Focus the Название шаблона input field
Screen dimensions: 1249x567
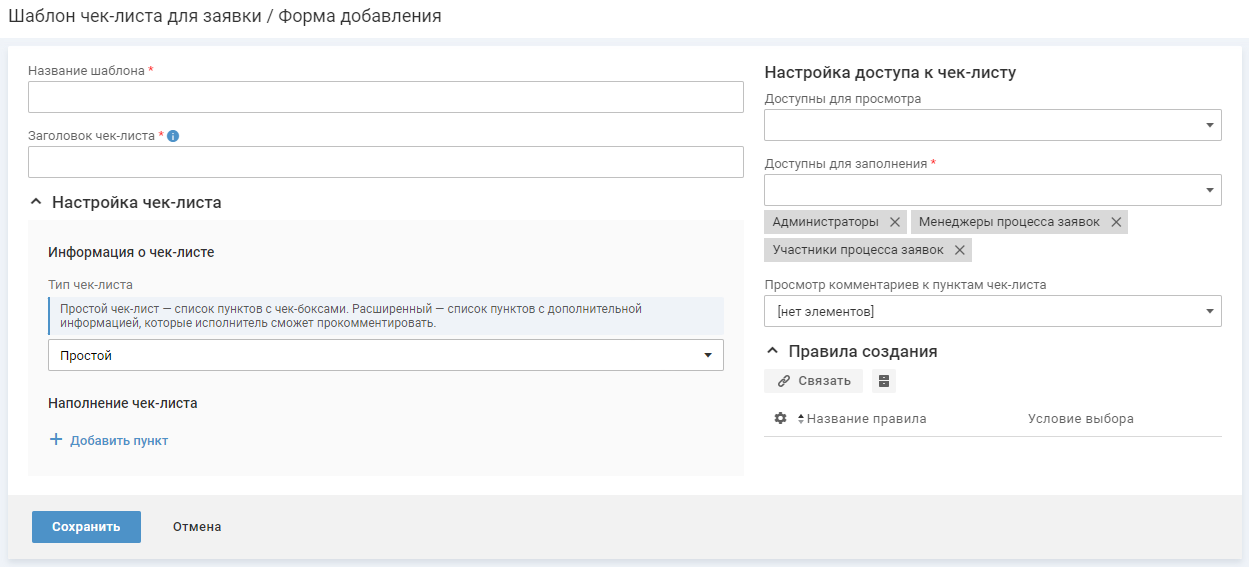385,97
